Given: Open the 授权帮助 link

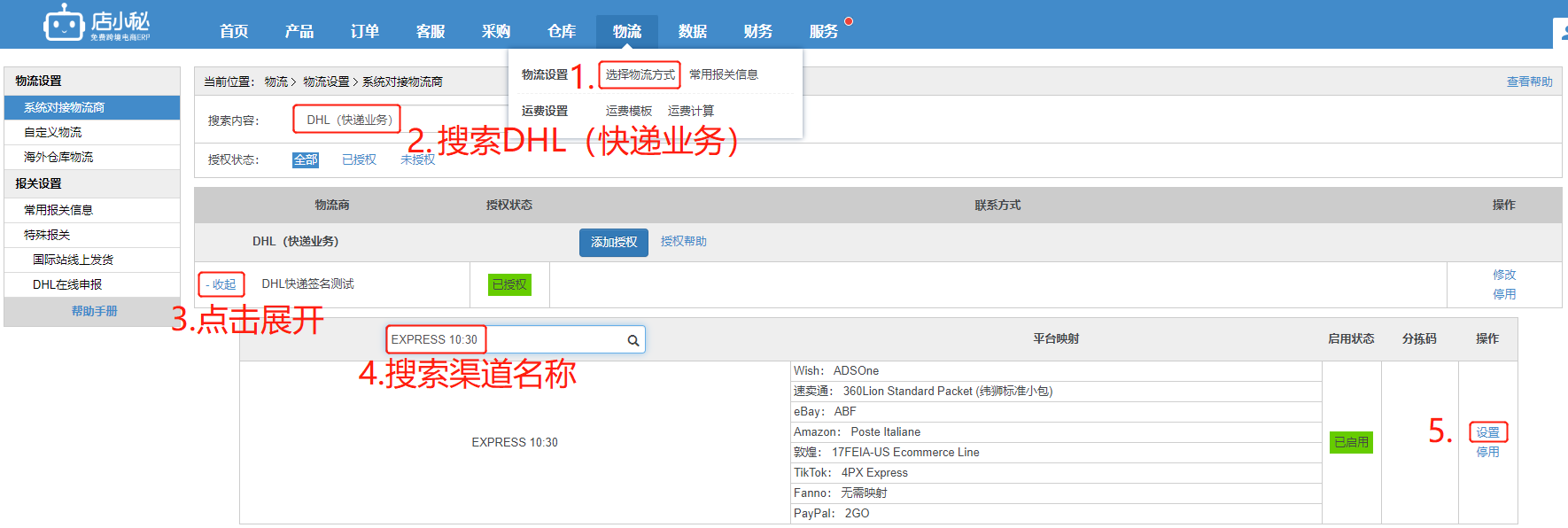Looking at the screenshot, I should 684,241.
